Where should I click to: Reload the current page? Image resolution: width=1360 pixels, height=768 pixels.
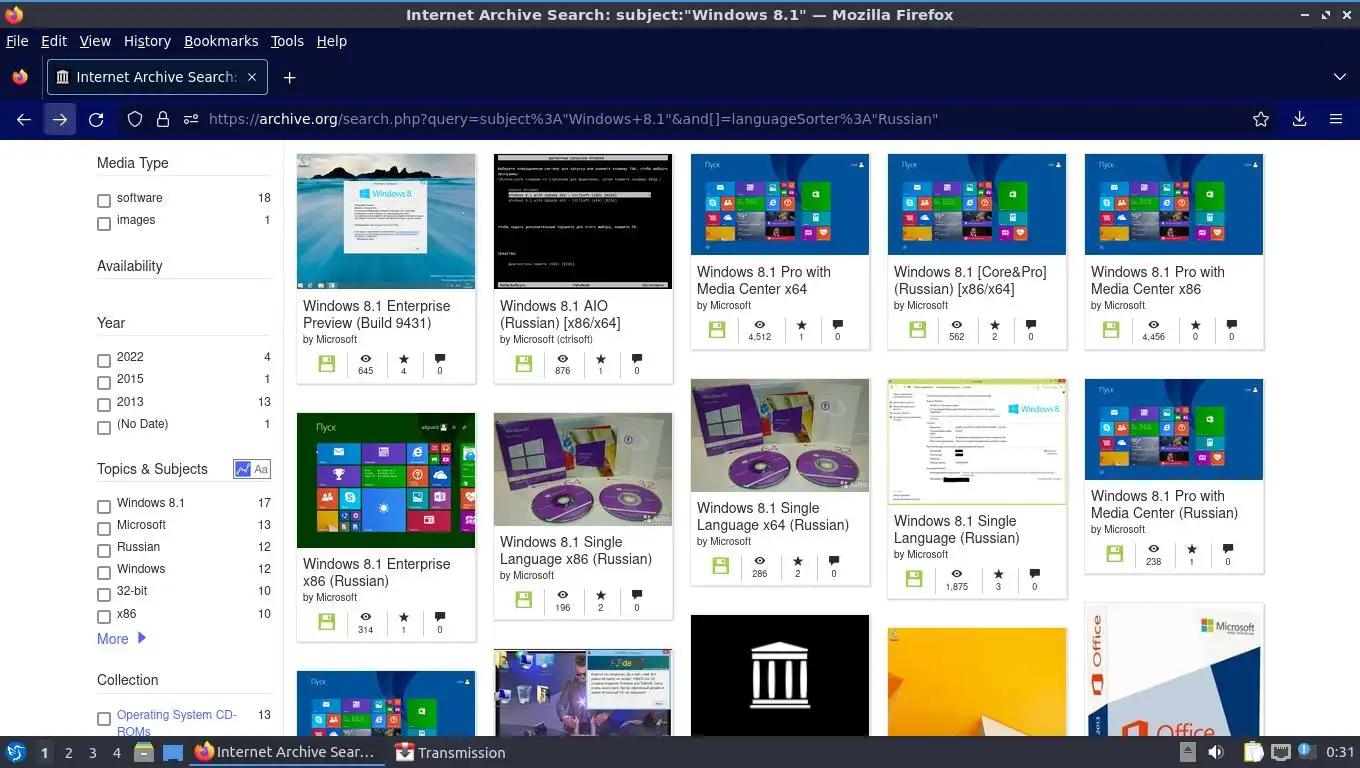pos(96,119)
